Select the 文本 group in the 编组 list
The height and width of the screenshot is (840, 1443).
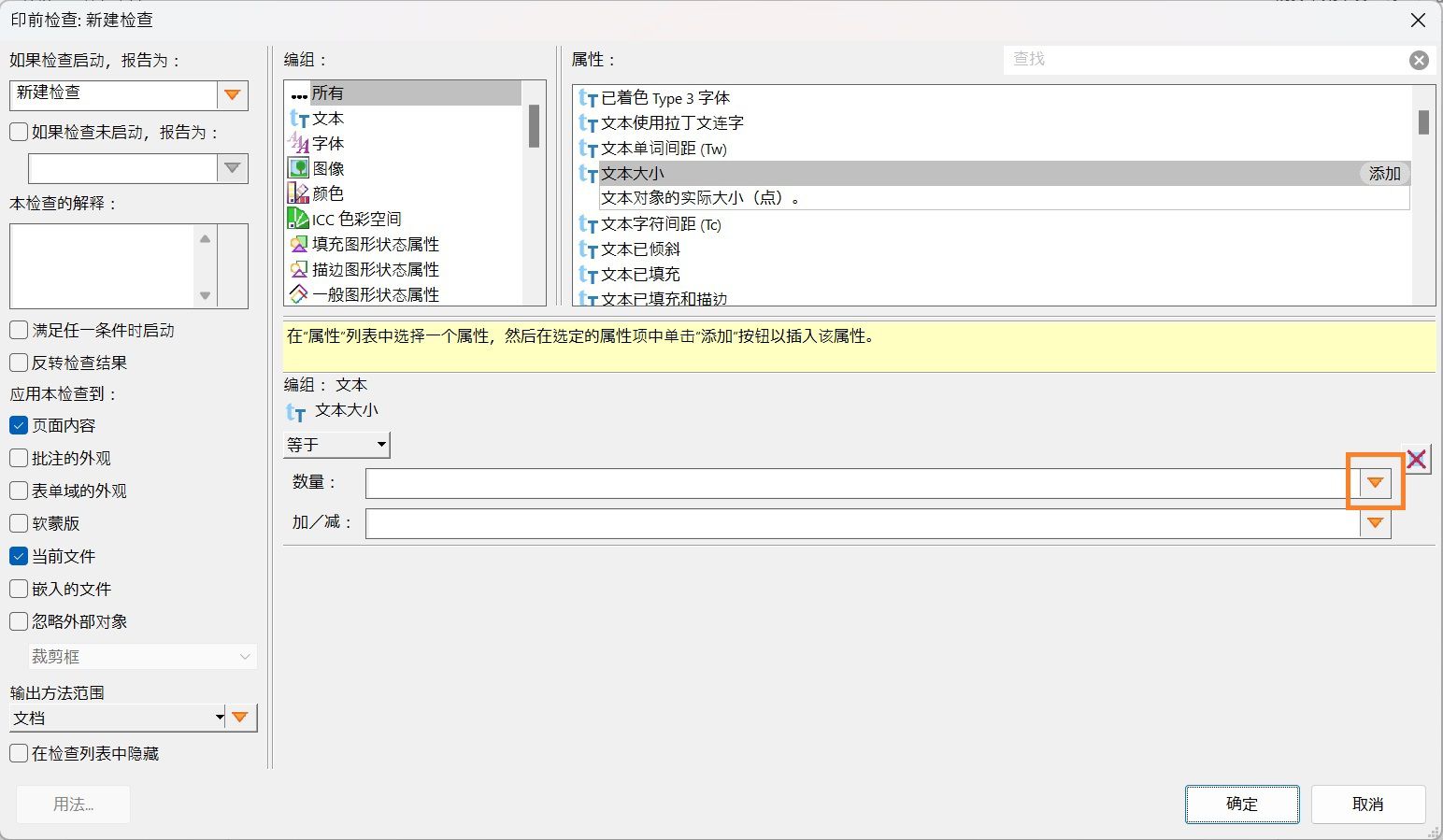(329, 119)
